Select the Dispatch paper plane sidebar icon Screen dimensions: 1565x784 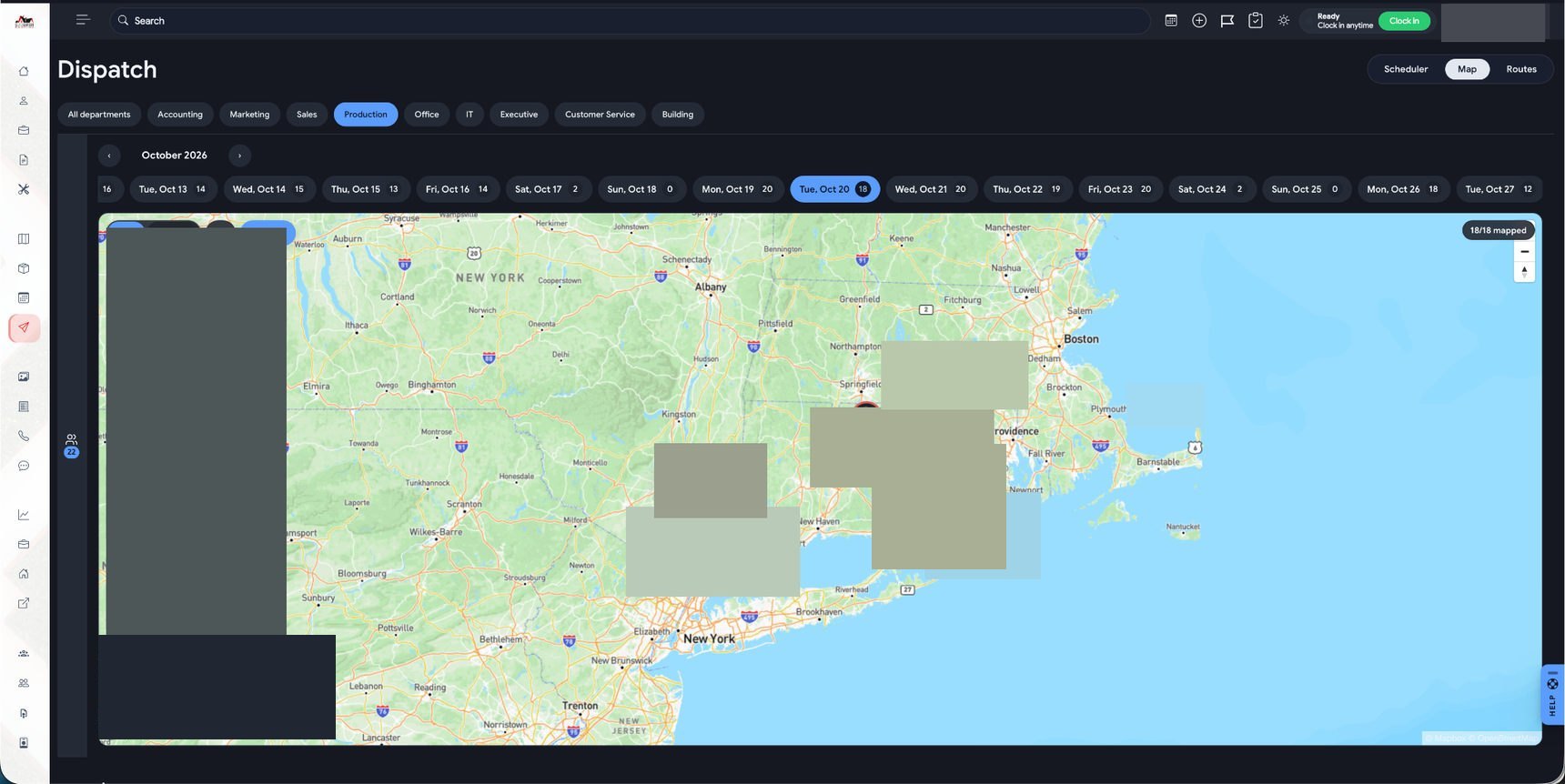click(24, 327)
